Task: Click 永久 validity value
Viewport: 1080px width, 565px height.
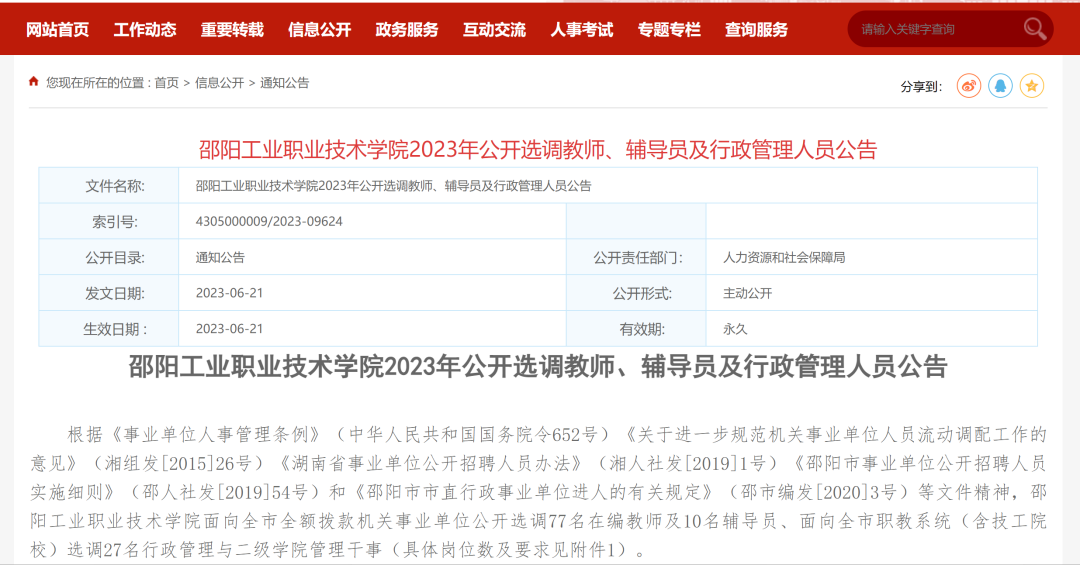Action: pos(735,329)
